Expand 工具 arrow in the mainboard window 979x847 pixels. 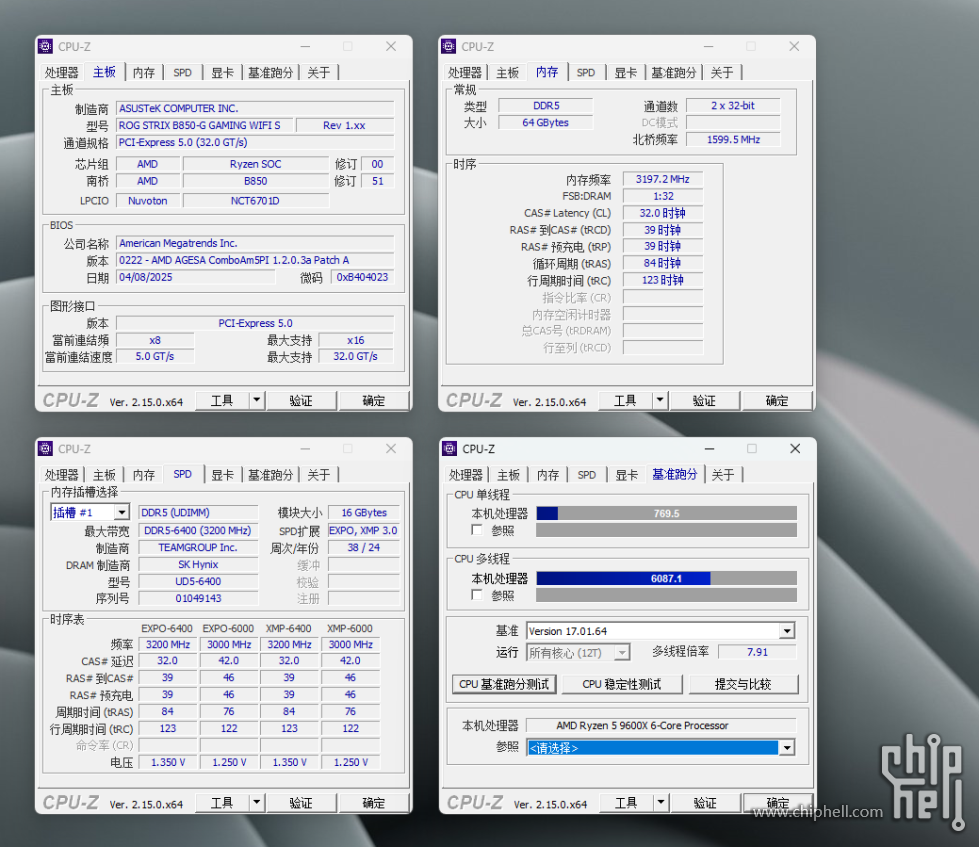pyautogui.click(x=257, y=400)
